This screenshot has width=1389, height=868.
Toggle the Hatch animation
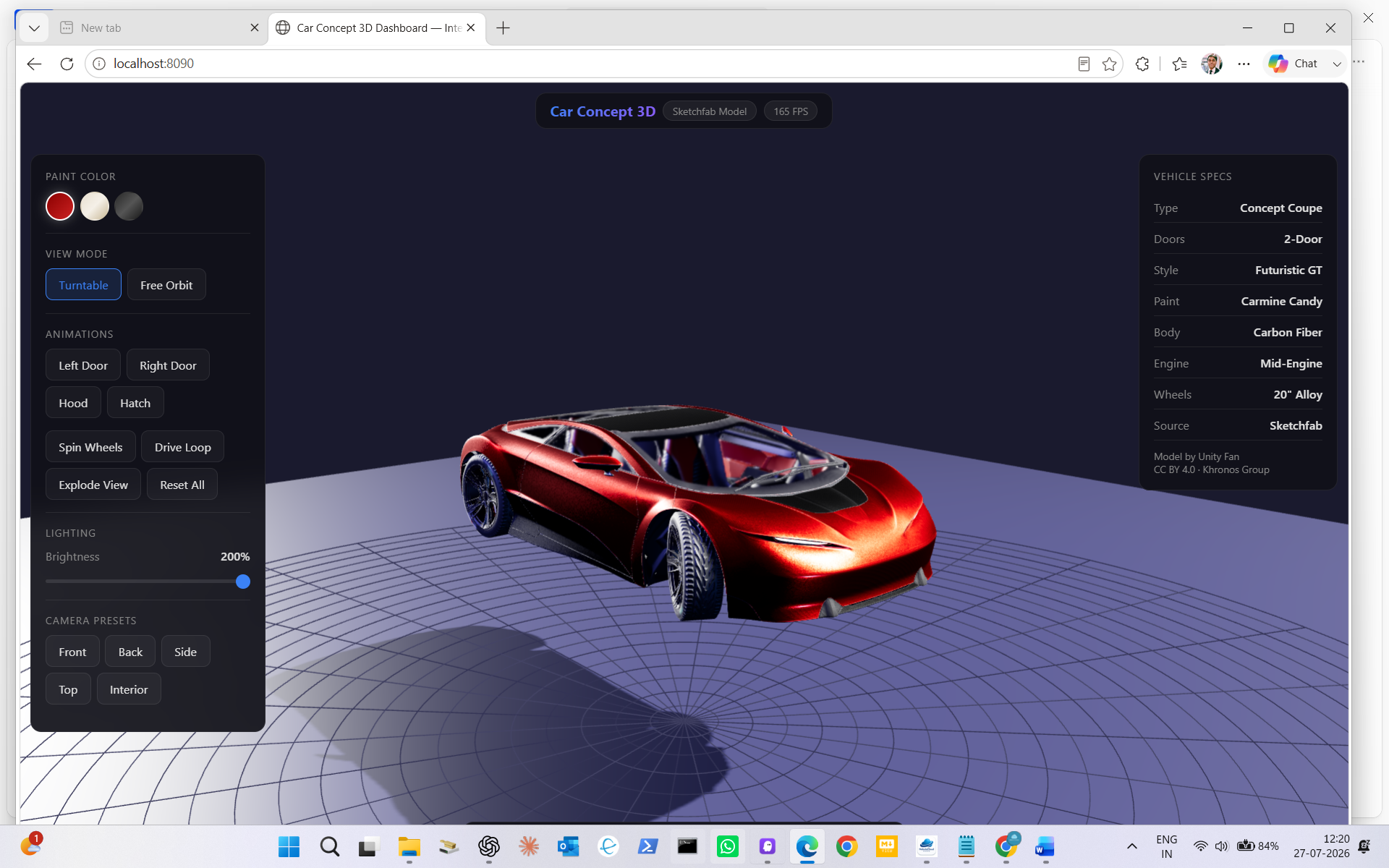click(x=135, y=403)
